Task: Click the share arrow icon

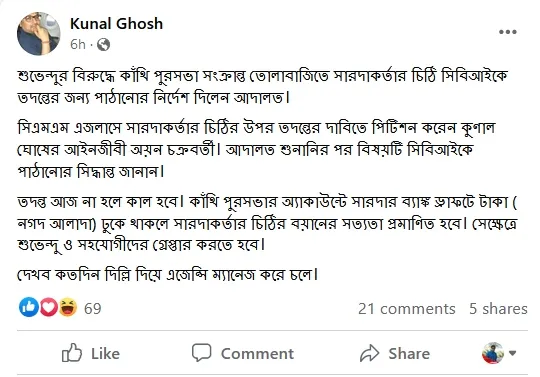Action: click(x=370, y=353)
